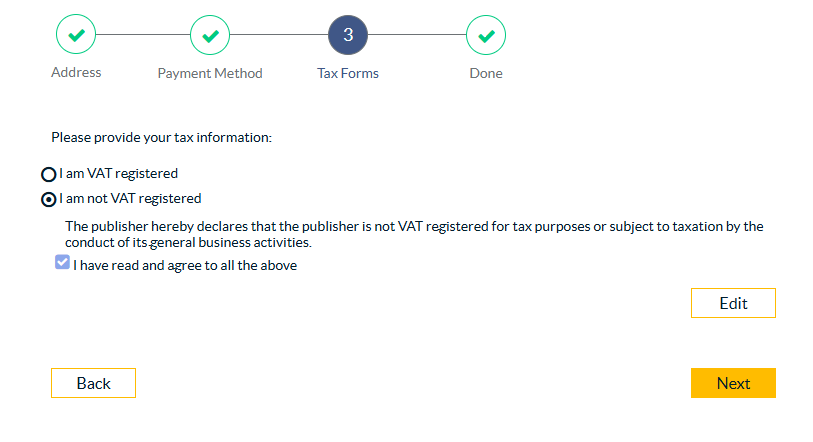Click the "I have read and agree" label text
Viewport: 813px width, 442px height.
pyautogui.click(x=185, y=266)
